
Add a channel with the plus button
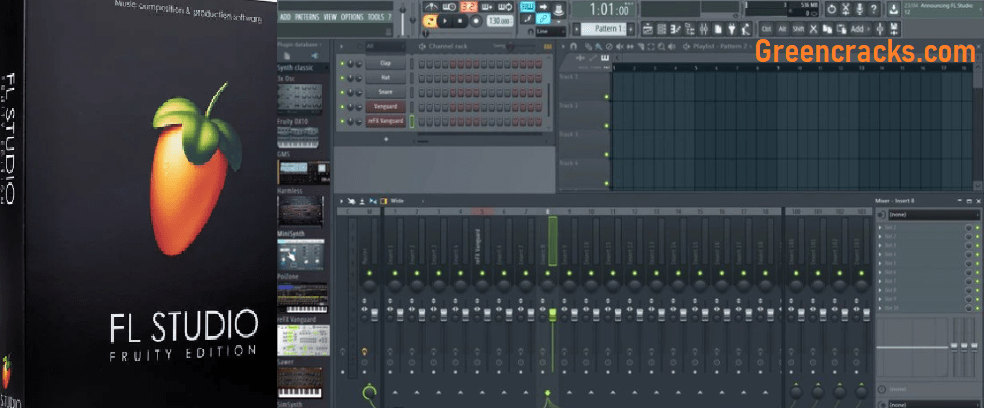pyautogui.click(x=386, y=139)
